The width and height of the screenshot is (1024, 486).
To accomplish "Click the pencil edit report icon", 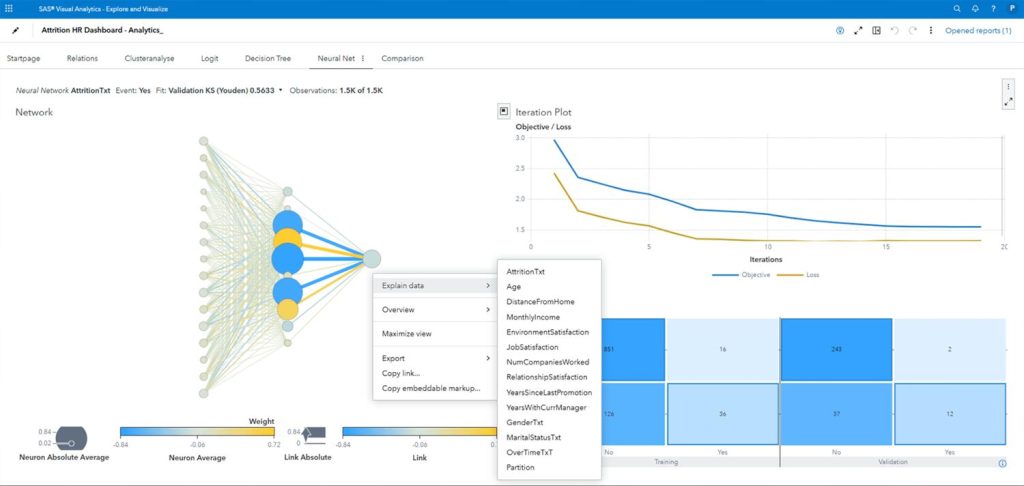I will click(15, 31).
